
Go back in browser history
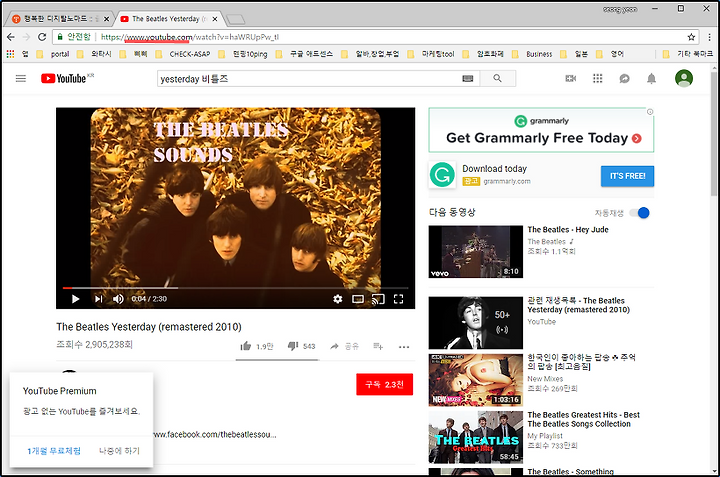[x=11, y=37]
